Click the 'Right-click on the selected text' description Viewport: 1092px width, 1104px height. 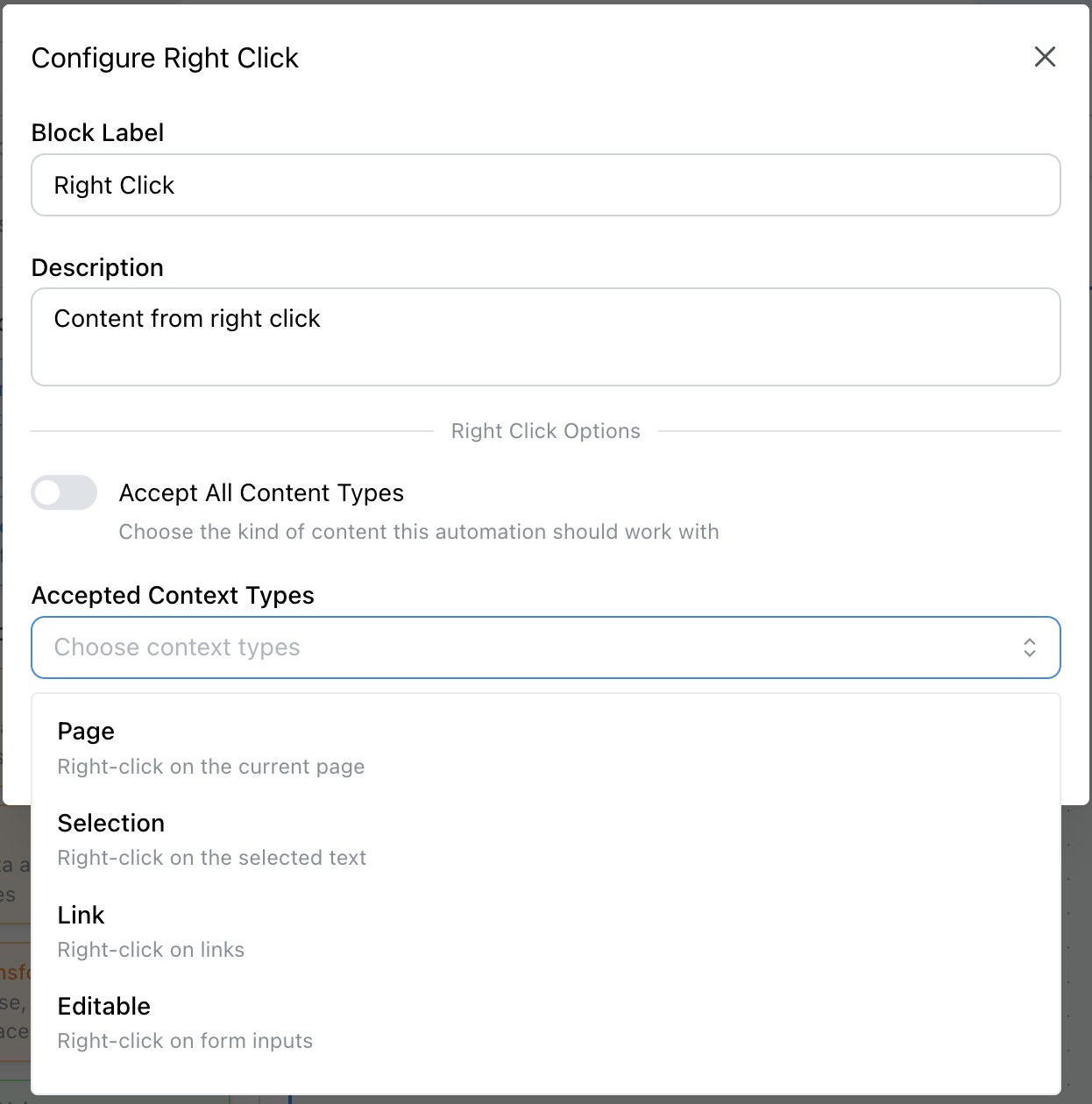[x=211, y=858]
